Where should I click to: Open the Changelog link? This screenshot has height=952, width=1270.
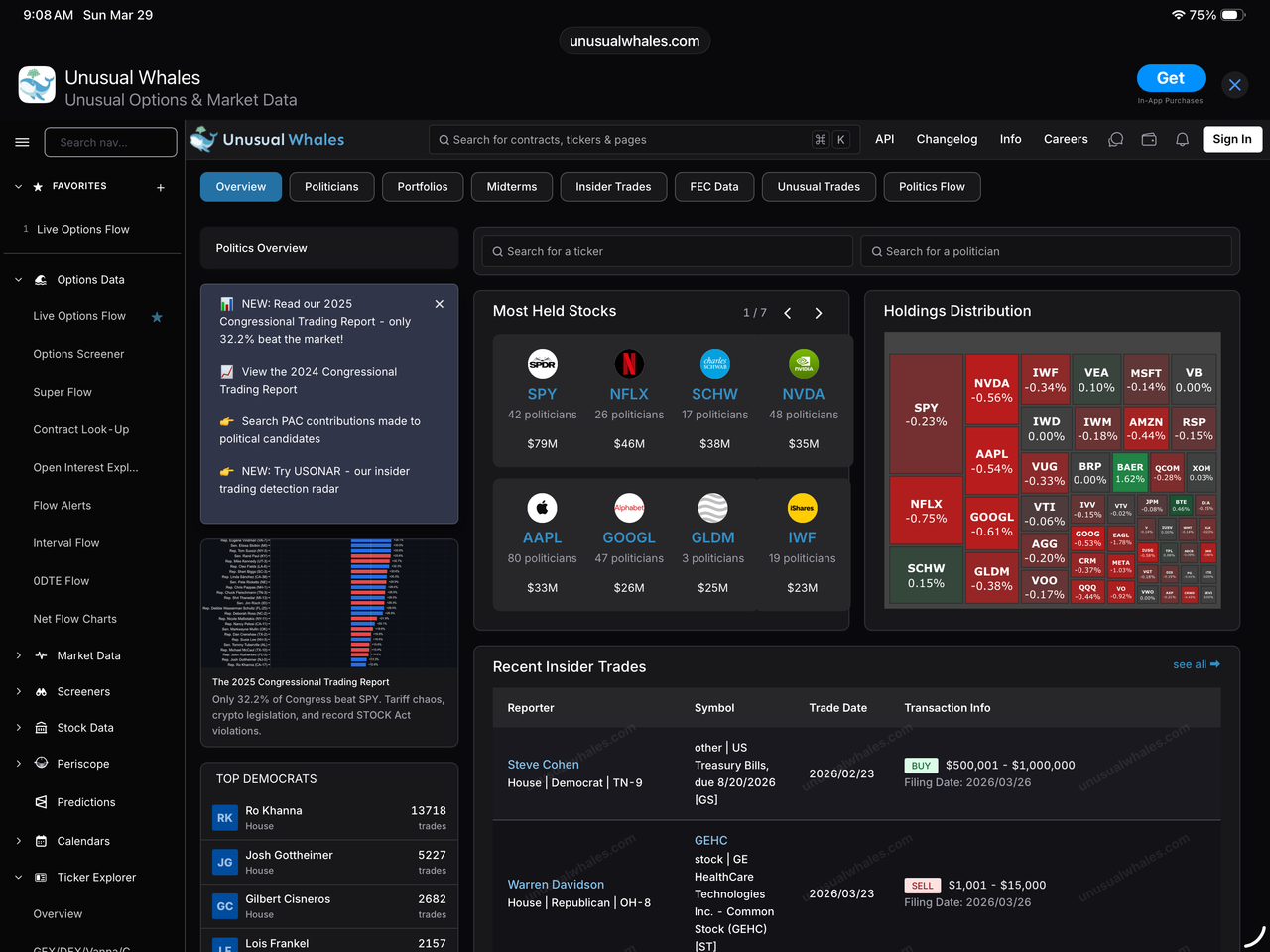(947, 140)
